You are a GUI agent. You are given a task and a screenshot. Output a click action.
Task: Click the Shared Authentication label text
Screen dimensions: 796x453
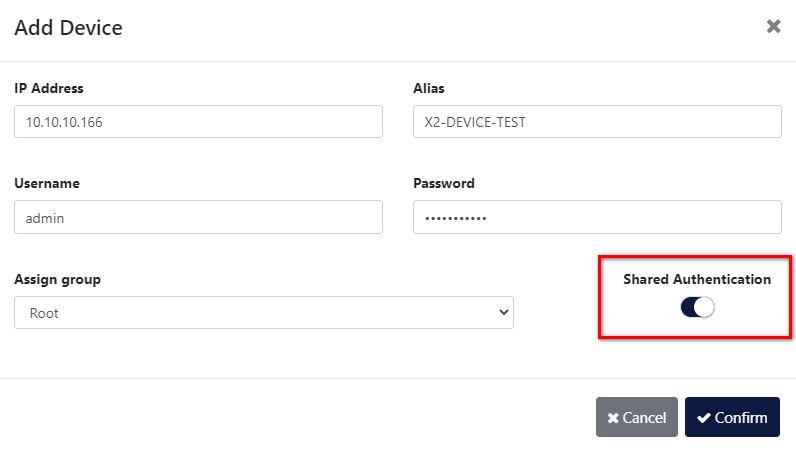tap(697, 279)
